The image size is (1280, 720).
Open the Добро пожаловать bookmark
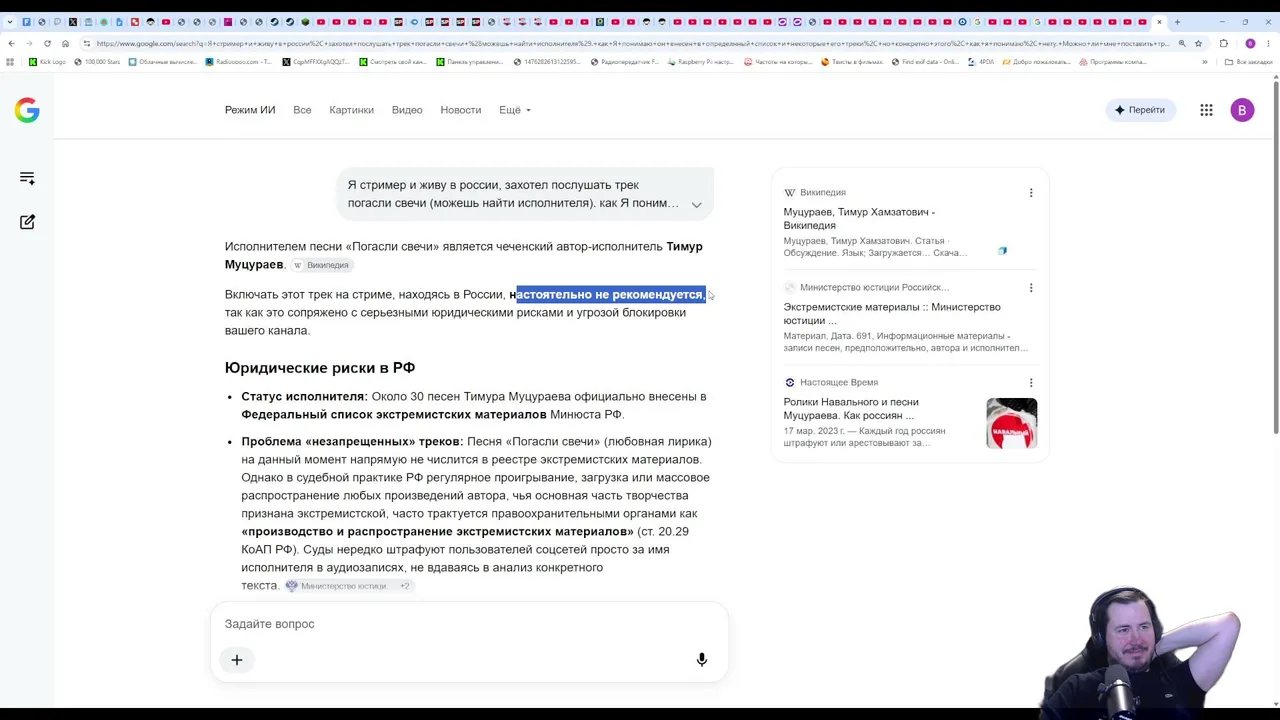(x=1035, y=62)
